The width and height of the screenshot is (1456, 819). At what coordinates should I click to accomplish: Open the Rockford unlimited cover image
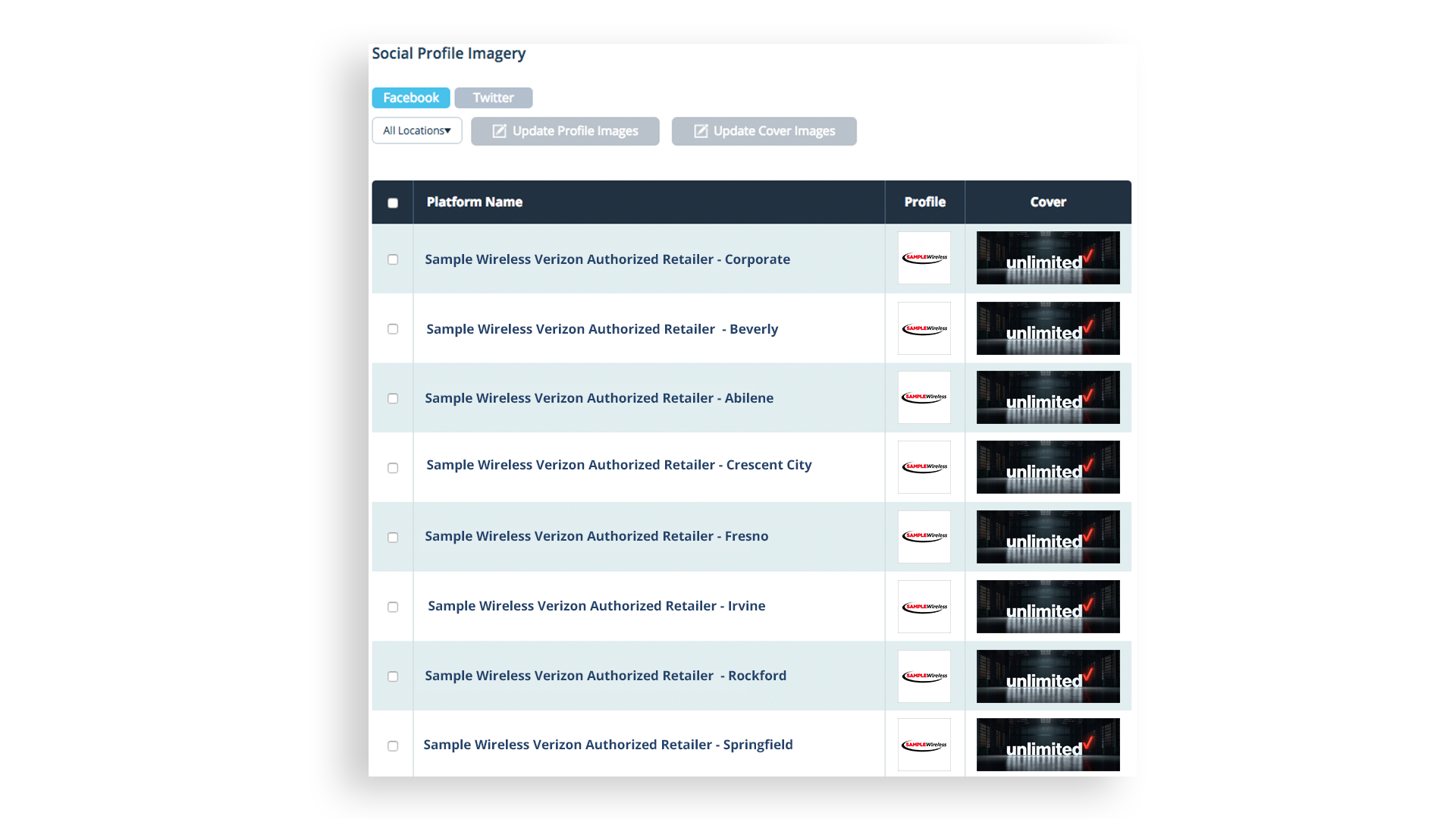(1048, 676)
